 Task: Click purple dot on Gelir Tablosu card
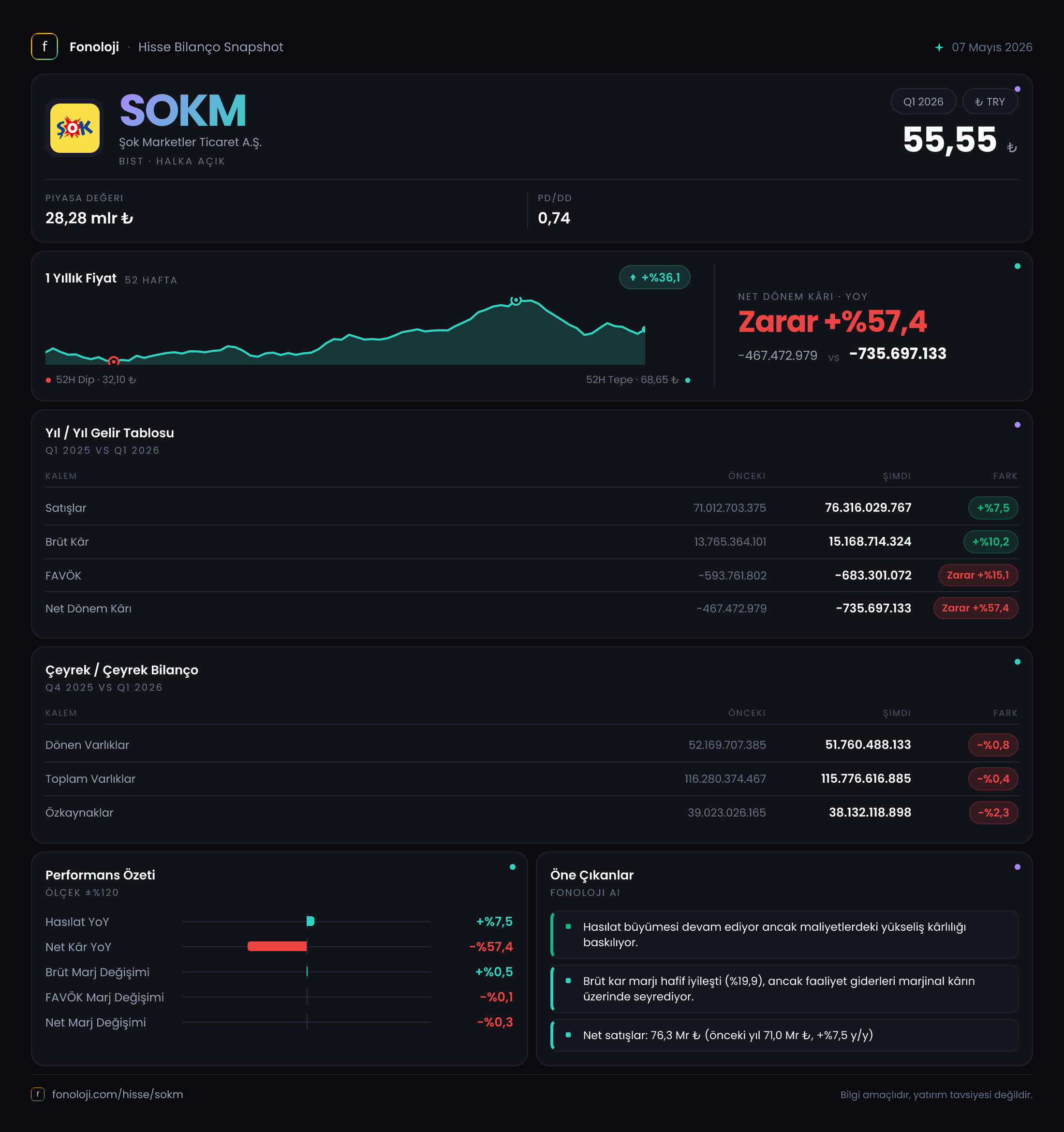click(x=1017, y=425)
